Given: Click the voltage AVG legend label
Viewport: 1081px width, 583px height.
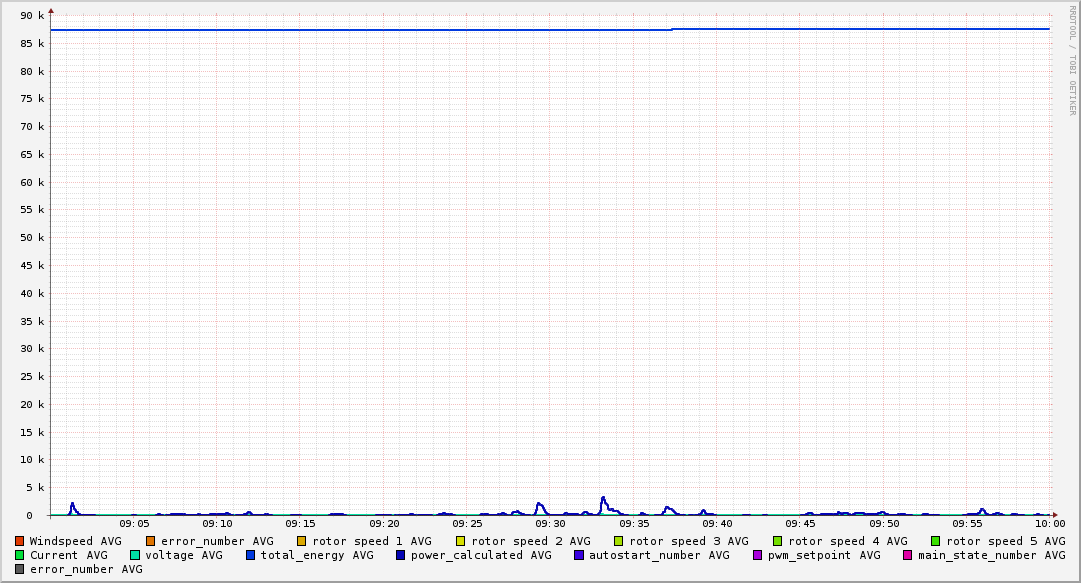Looking at the screenshot, I should tap(184, 555).
